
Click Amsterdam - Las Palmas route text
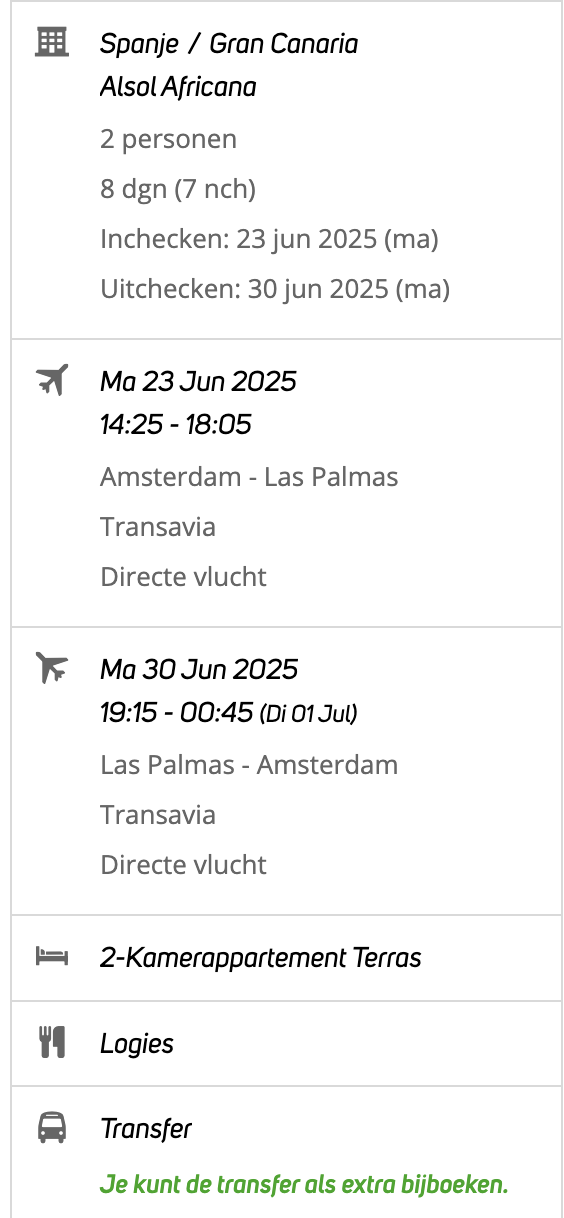click(x=249, y=477)
